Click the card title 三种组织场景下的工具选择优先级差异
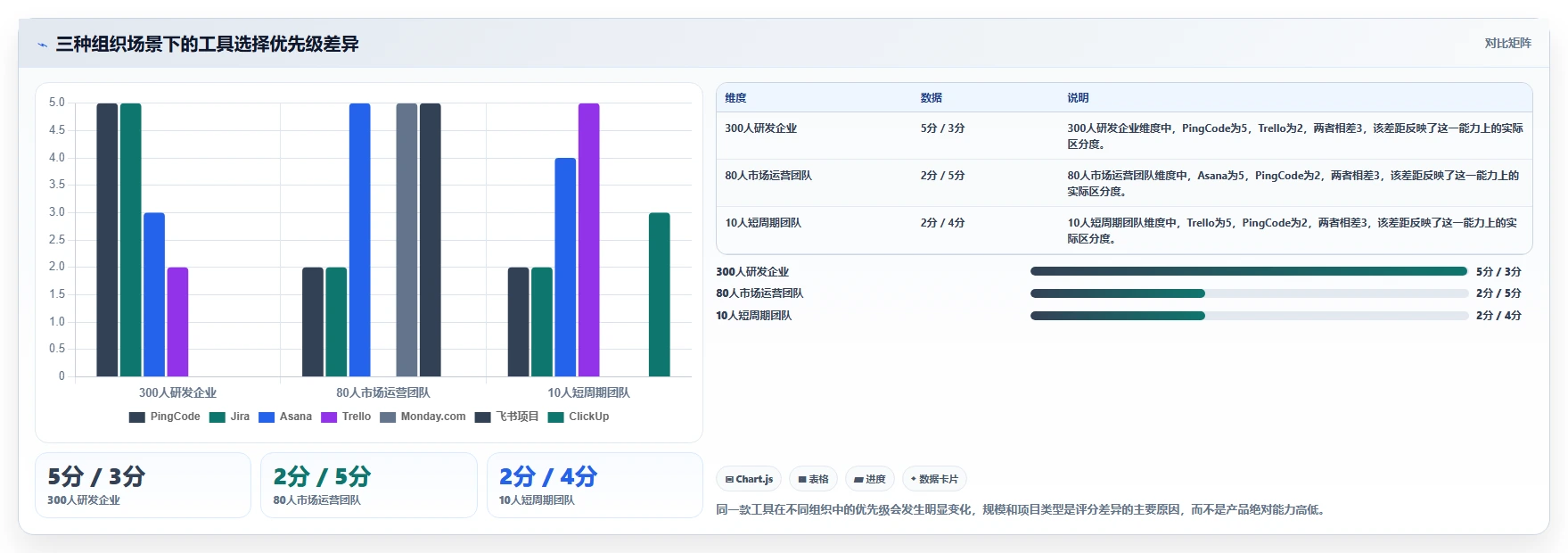 208,44
